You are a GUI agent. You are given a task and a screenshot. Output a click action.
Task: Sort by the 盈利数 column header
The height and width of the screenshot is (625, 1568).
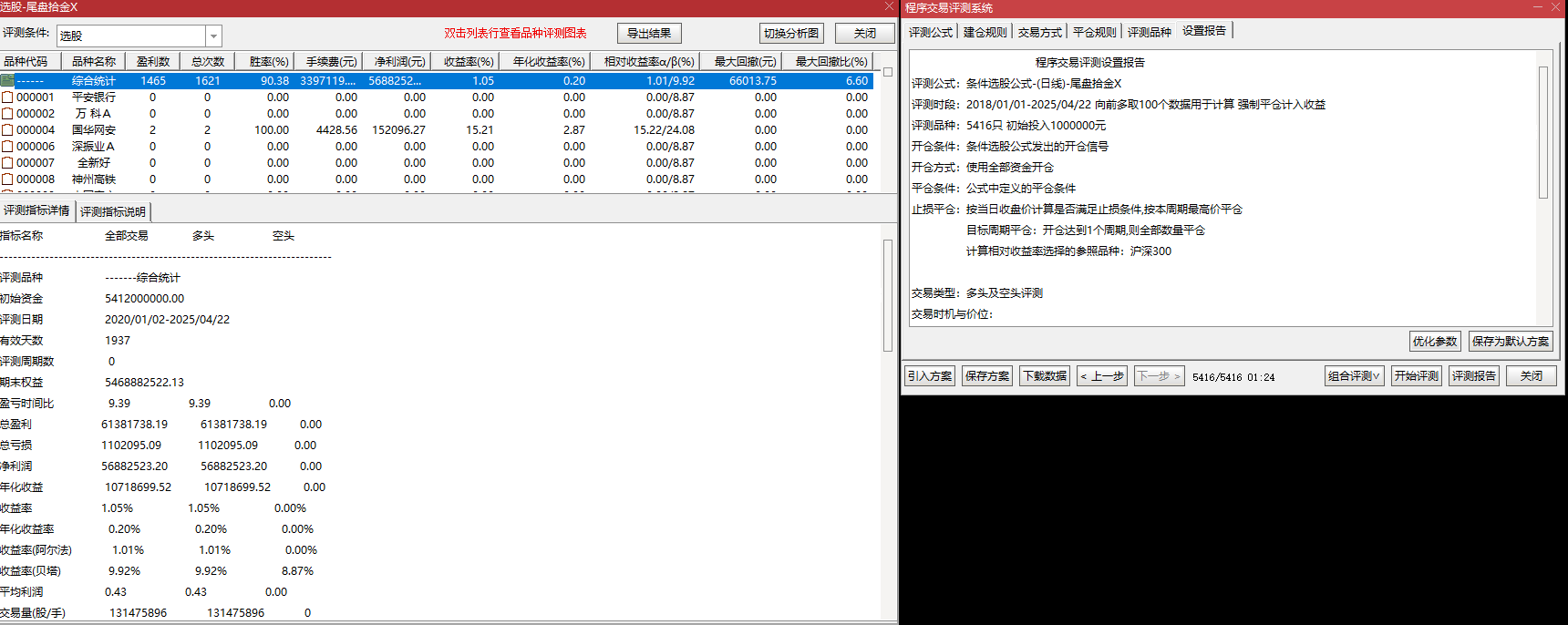click(x=153, y=62)
